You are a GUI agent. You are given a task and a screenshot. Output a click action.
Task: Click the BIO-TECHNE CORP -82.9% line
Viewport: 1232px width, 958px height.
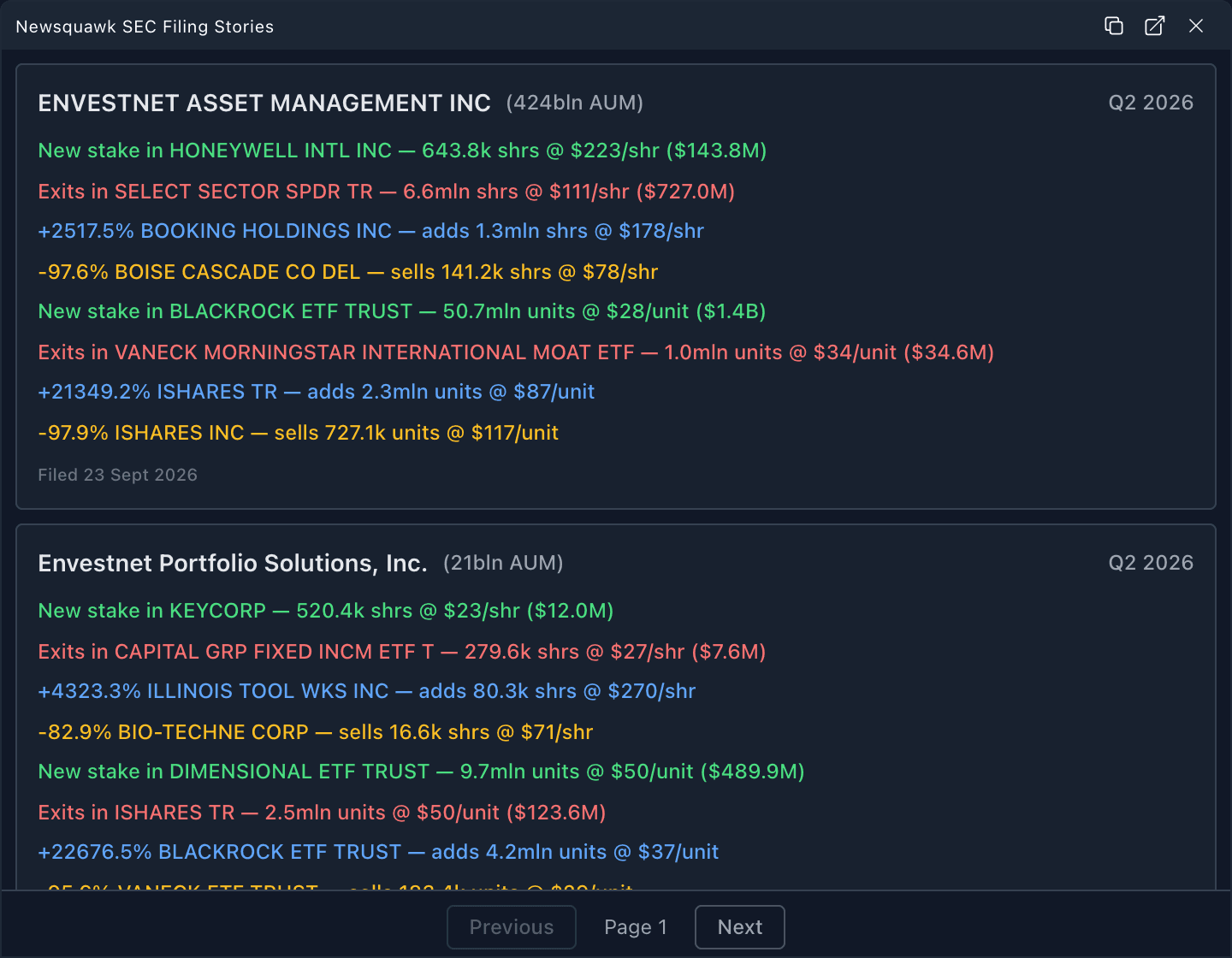316,732
